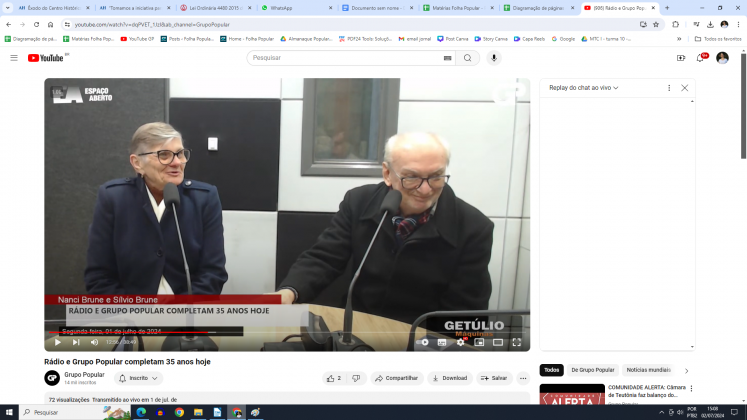The image size is (747, 420).
Task: Dislike the video with thumbs down
Action: (x=356, y=378)
